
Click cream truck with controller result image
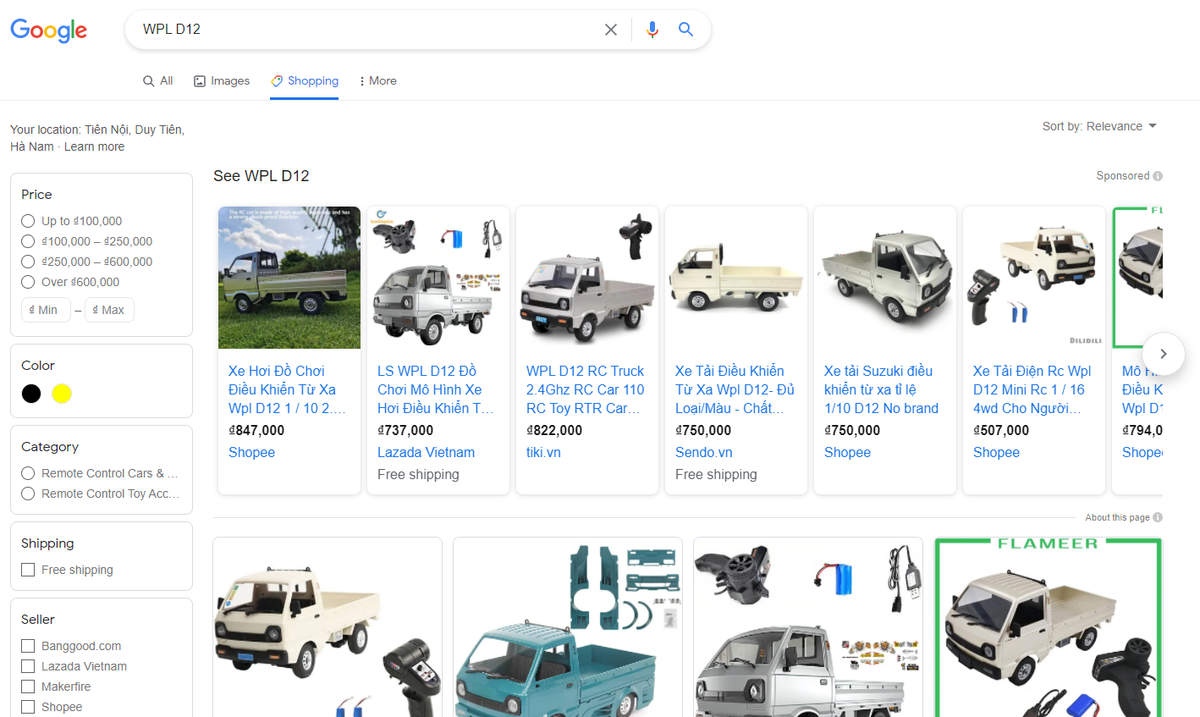pos(328,627)
